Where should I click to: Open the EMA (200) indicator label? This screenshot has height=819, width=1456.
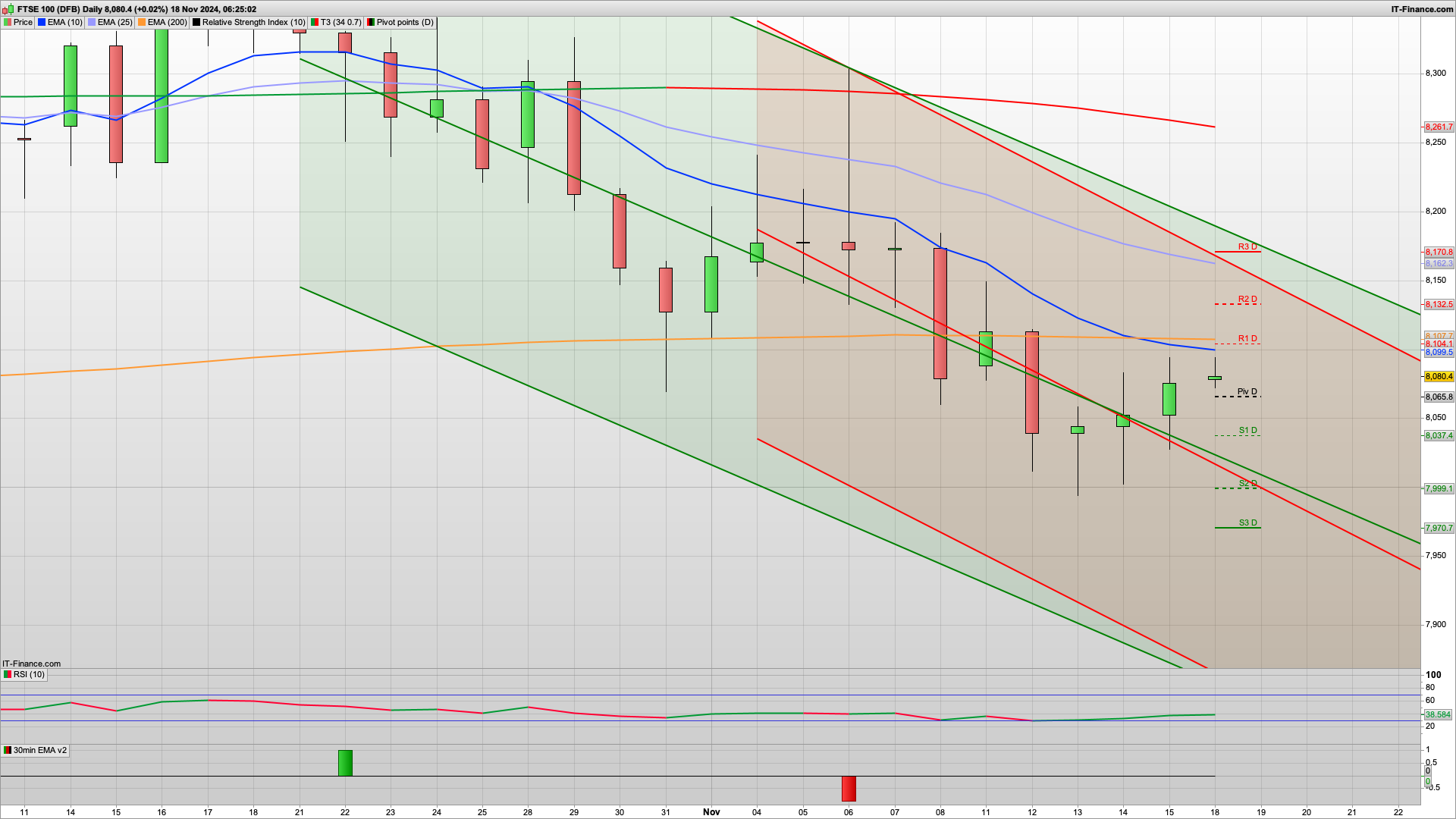pos(168,22)
